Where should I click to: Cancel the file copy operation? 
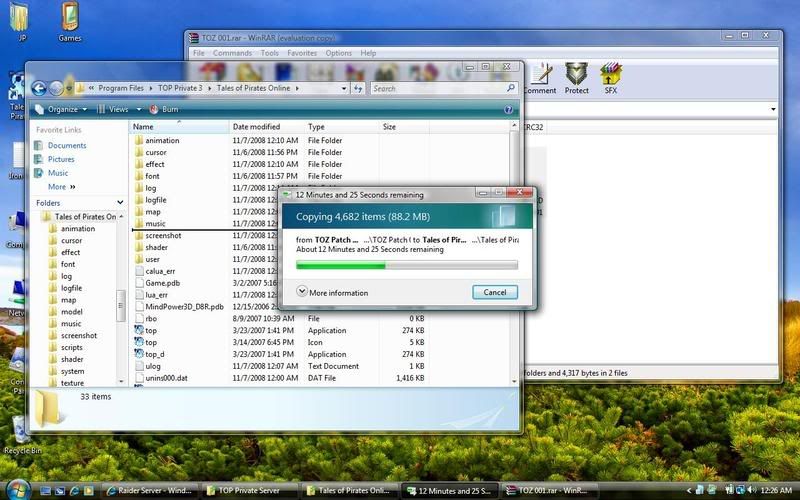[494, 293]
